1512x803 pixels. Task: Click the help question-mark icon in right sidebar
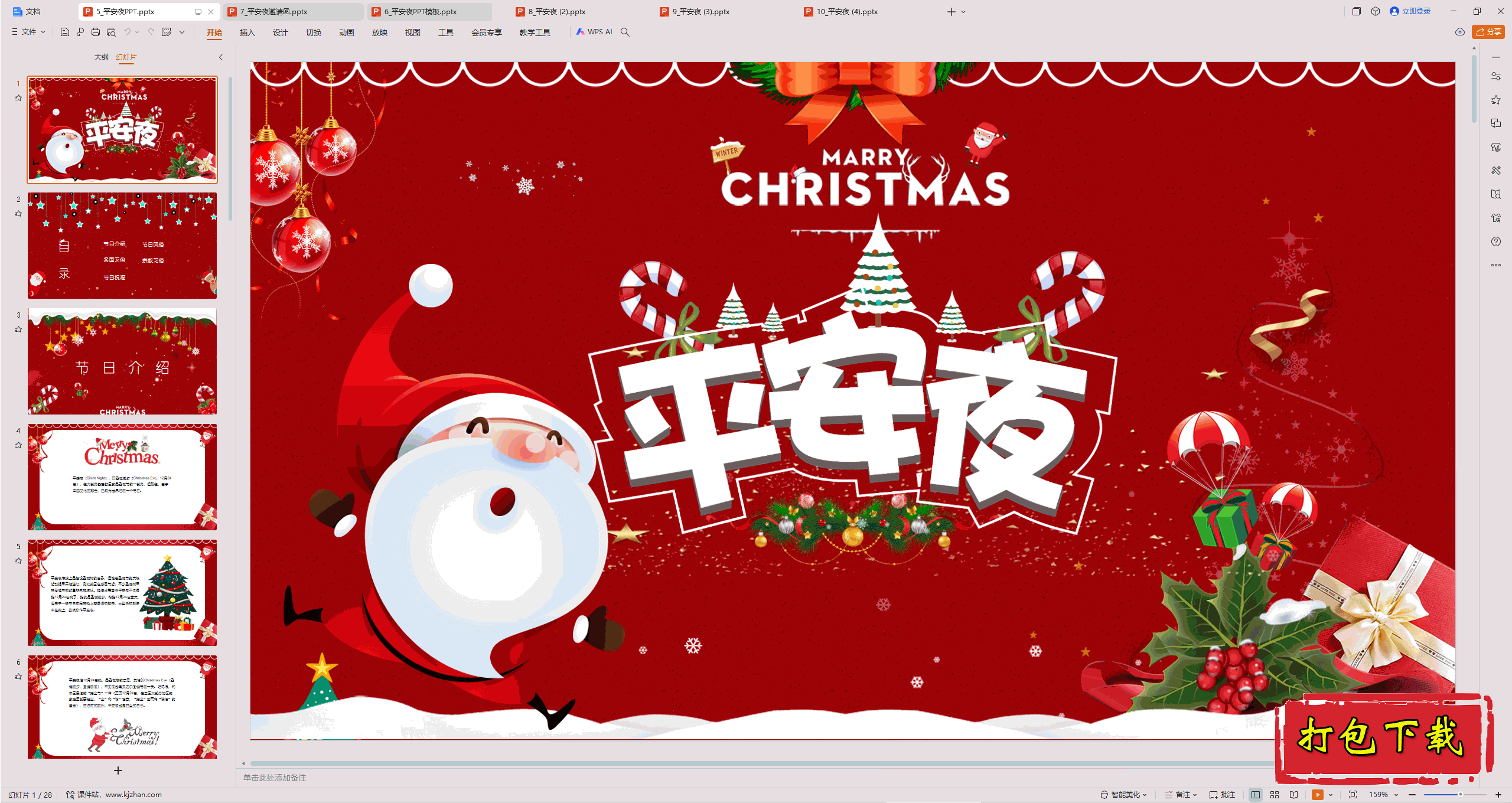pos(1496,241)
